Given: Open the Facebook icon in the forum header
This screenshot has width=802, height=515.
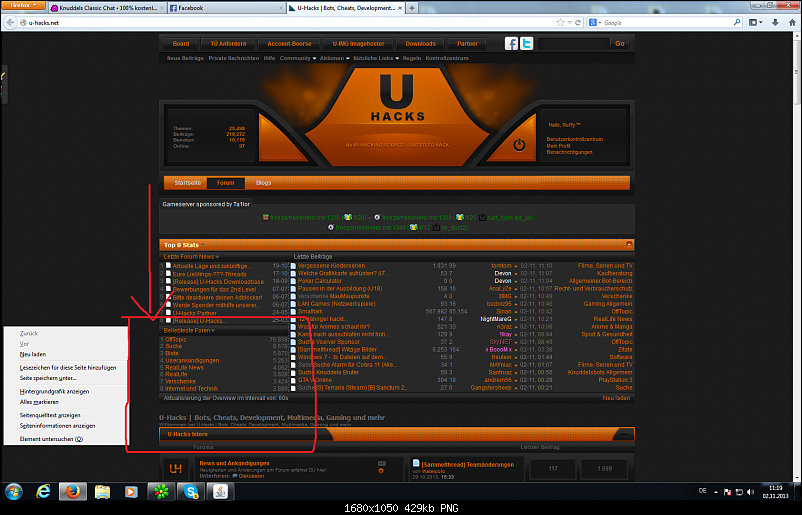Looking at the screenshot, I should pos(511,43).
